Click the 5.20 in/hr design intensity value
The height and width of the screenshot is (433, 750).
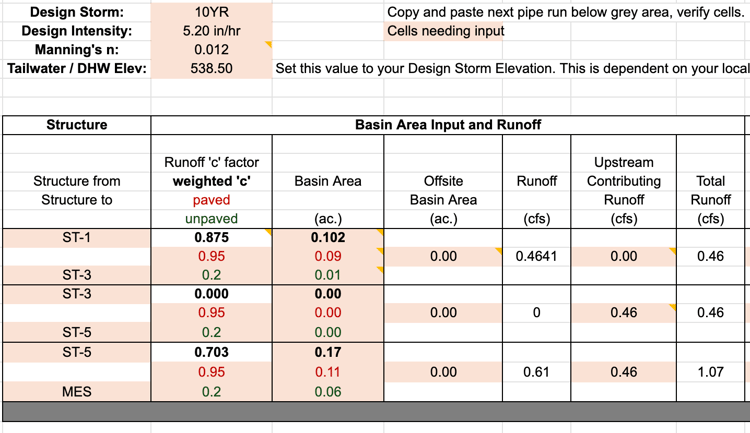[x=211, y=31]
